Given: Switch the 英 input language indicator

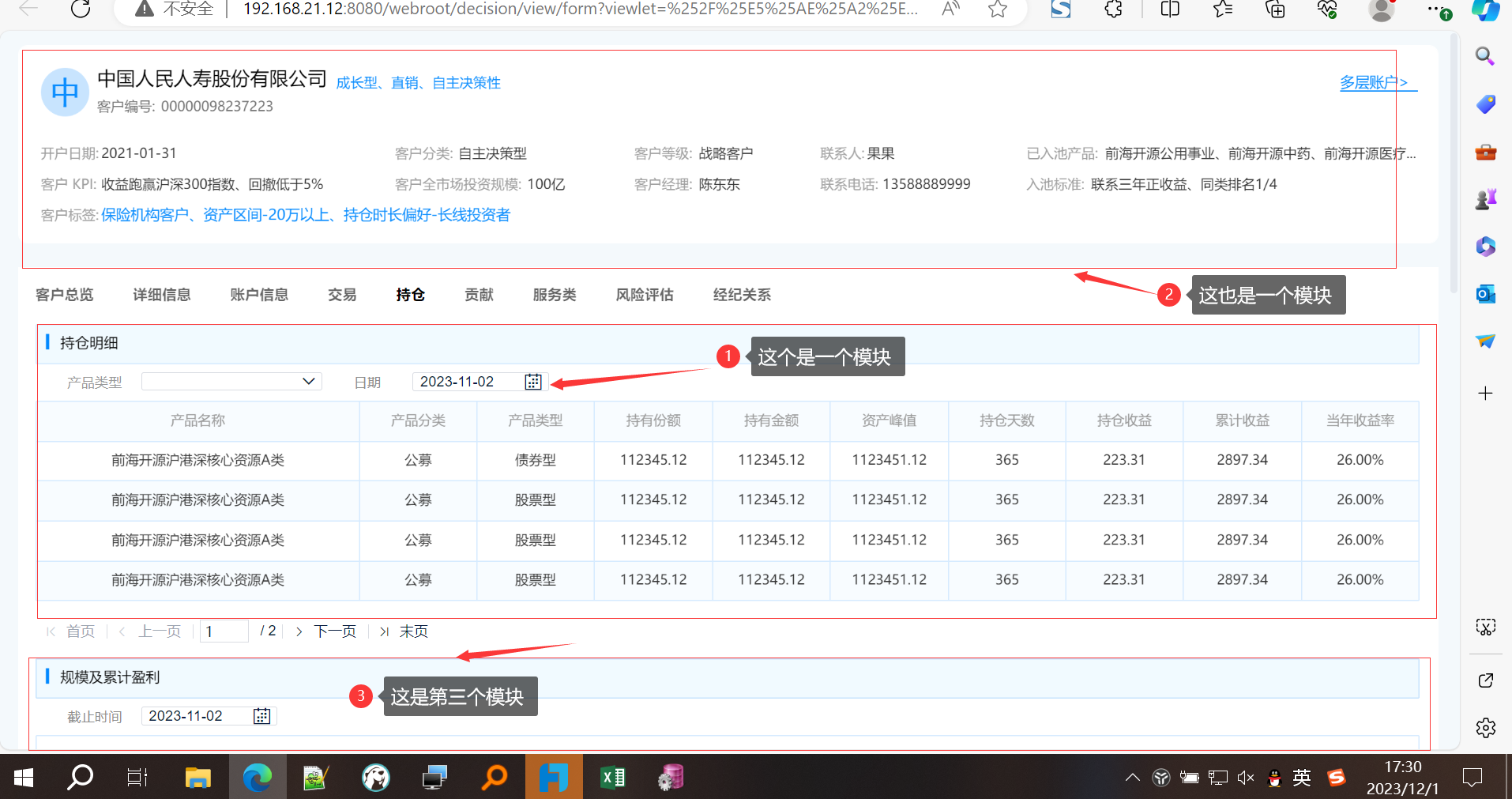Looking at the screenshot, I should [1302, 778].
